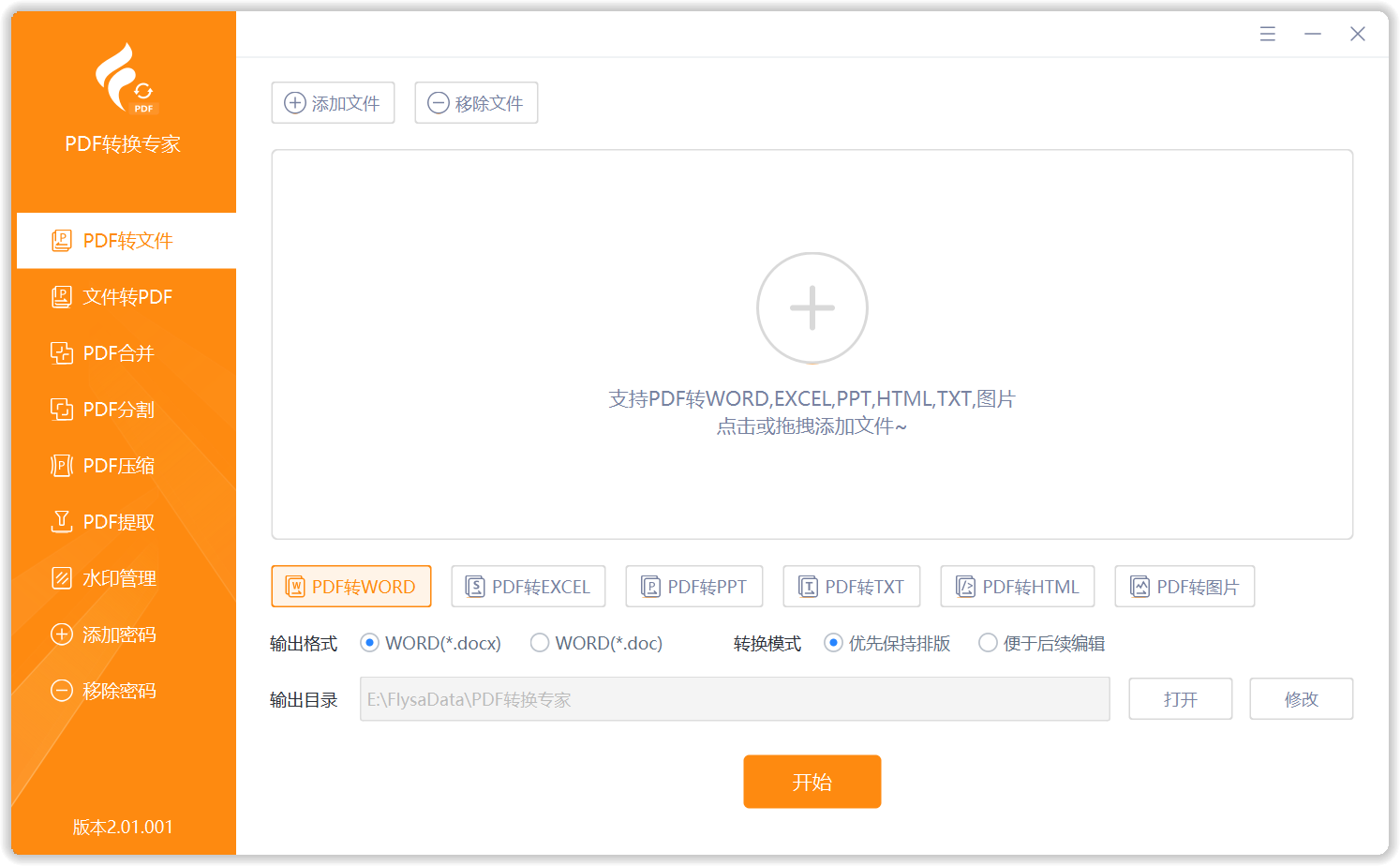
Task: Click the 添加密码 plus-circle icon
Action: click(x=62, y=635)
